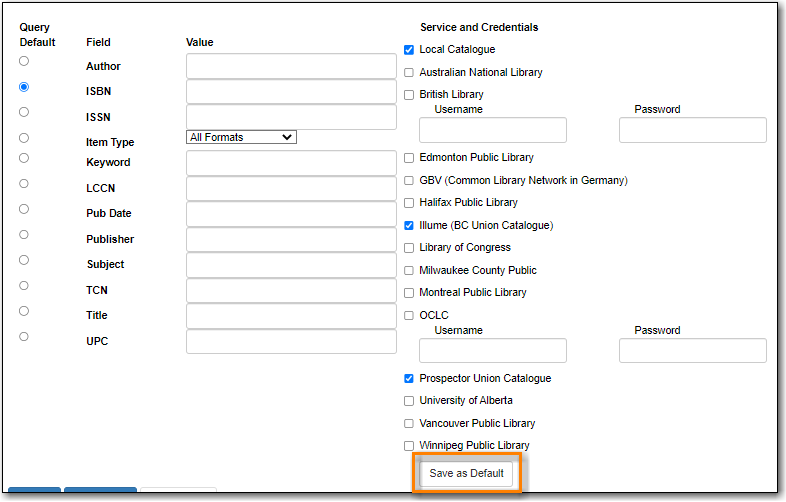Enable Vancouver Public Library checkbox
The image size is (786, 502).
click(x=409, y=424)
